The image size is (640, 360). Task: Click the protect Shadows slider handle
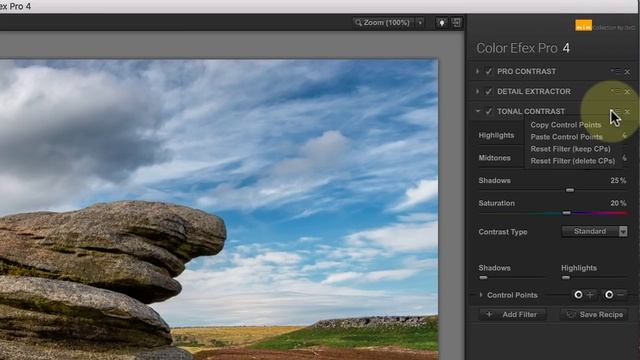483,278
